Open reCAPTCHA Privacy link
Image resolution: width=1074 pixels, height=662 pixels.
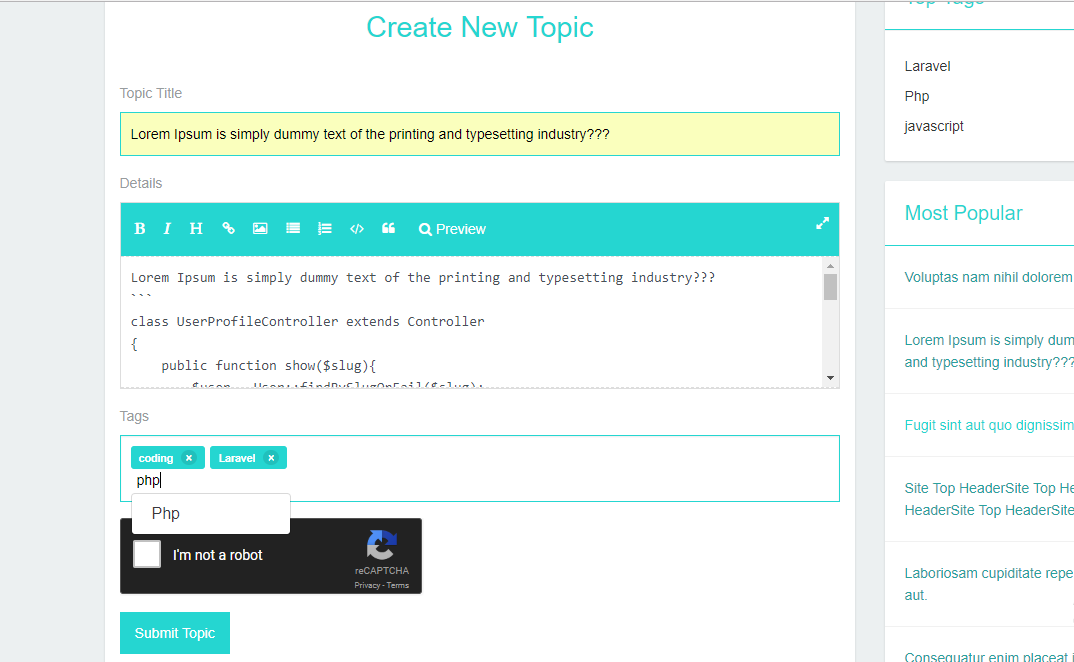pyautogui.click(x=367, y=585)
